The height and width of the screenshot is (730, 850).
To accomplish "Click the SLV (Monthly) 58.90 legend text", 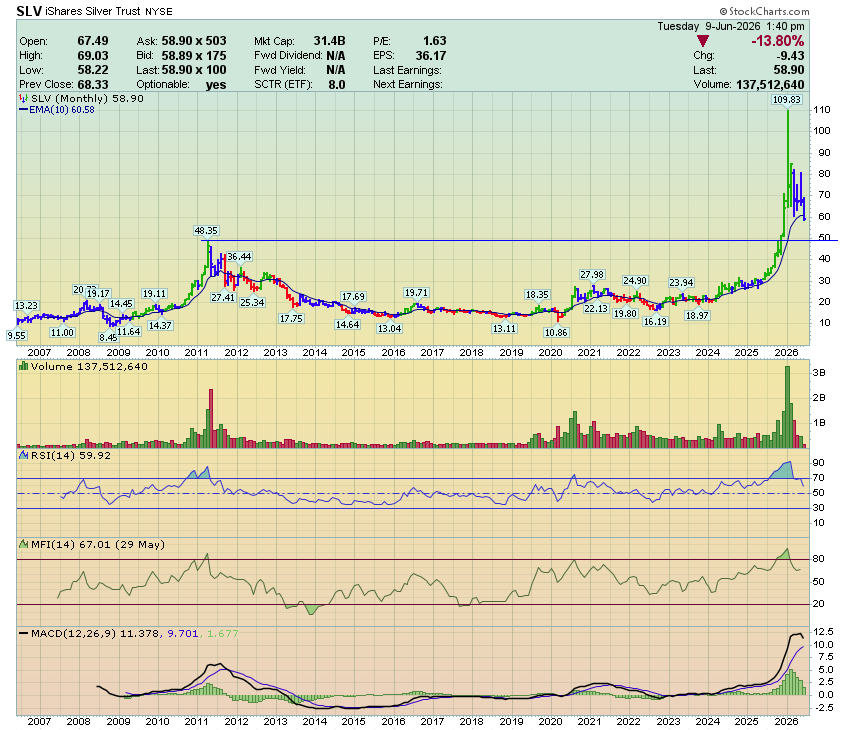I will pos(87,99).
